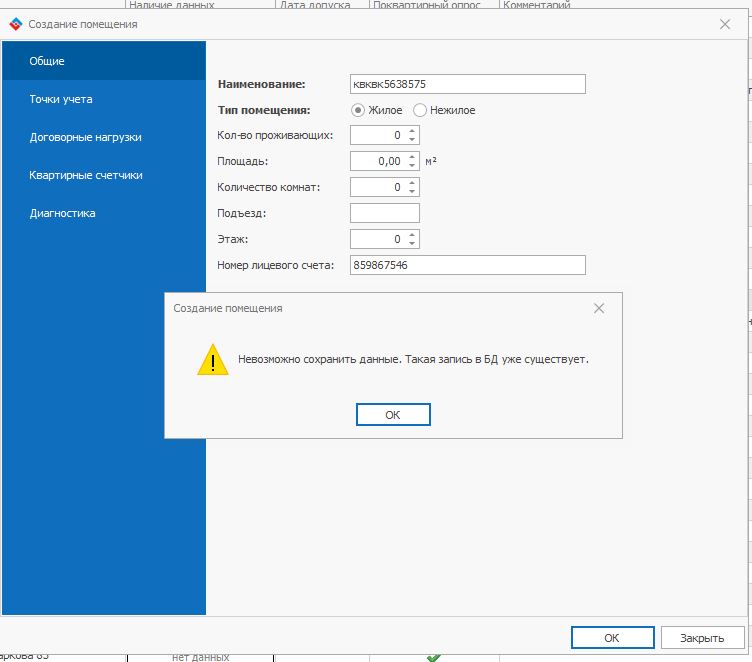Decrease Площадь value with down arrow
The height and width of the screenshot is (662, 752).
click(x=413, y=165)
